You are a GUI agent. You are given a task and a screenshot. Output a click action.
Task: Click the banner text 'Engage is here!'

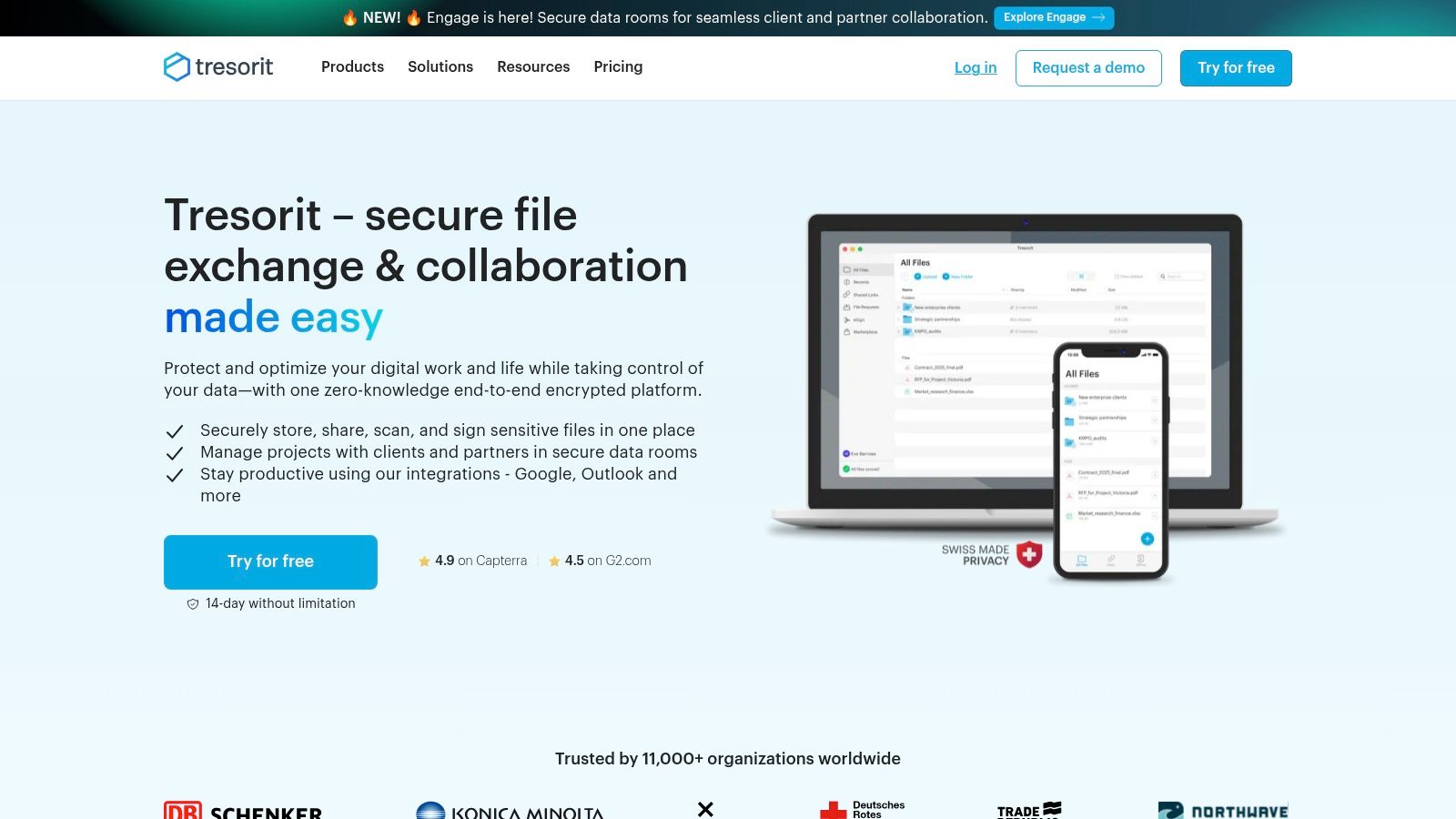[x=480, y=17]
